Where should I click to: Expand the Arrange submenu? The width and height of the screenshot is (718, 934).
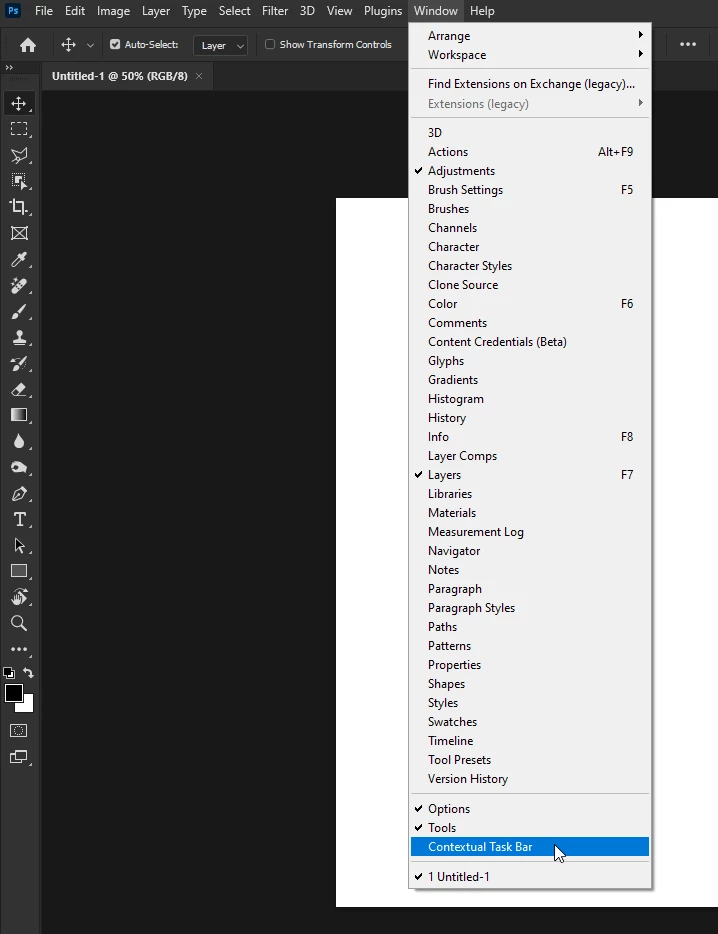point(530,36)
